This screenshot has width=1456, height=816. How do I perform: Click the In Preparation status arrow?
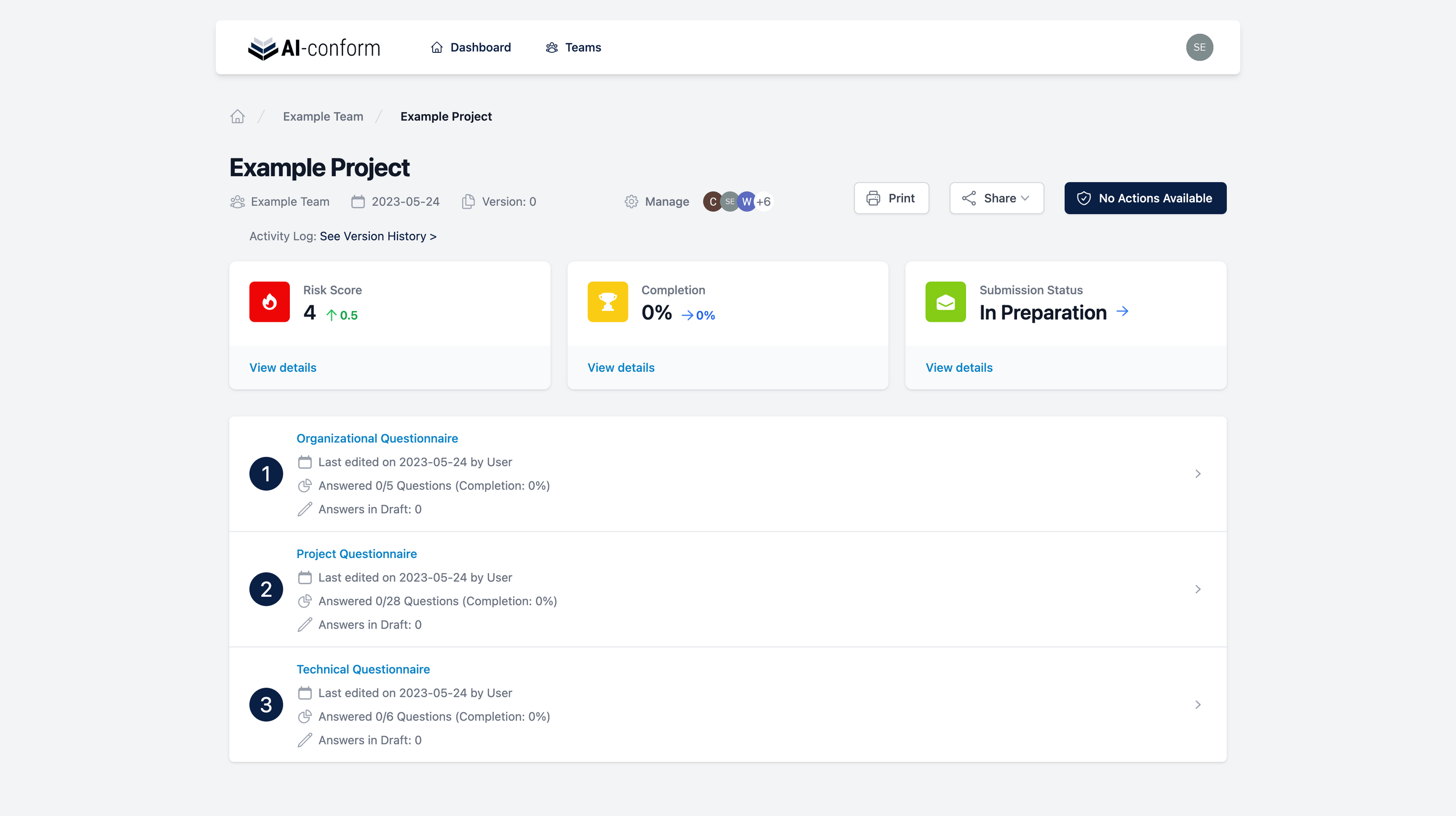point(1122,311)
